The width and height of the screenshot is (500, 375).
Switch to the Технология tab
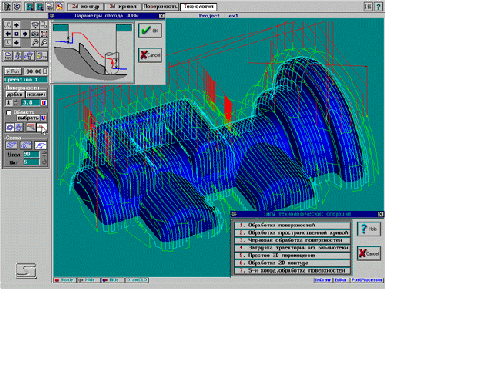199,6
